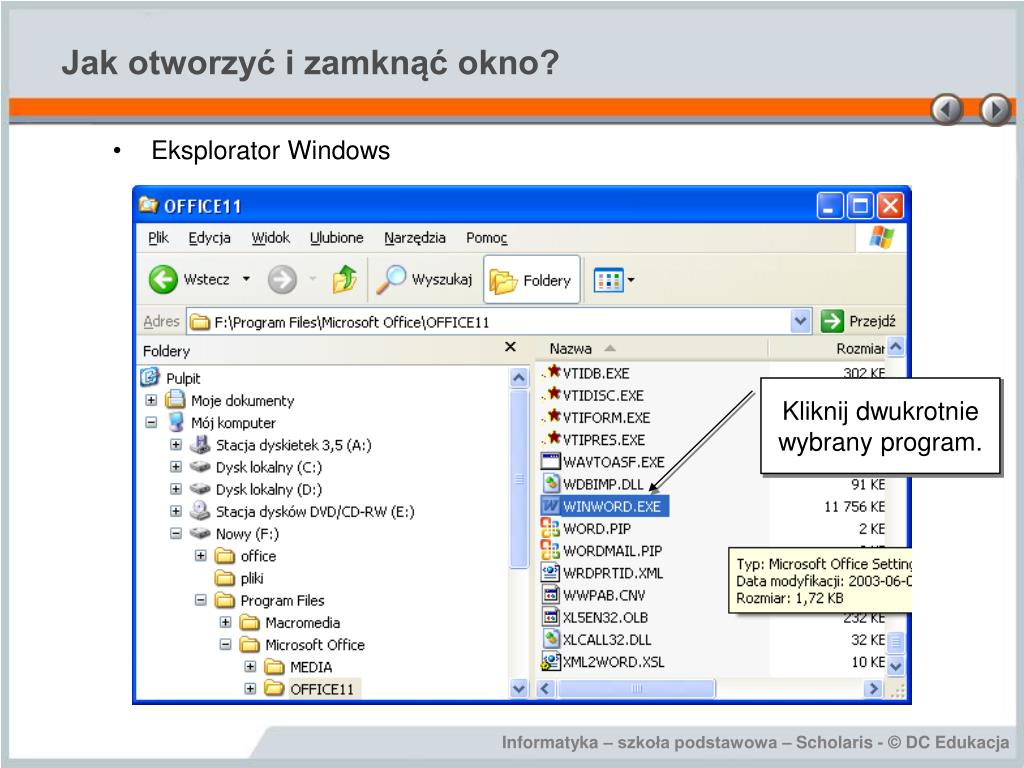Select the WINWORD.EXE Word icon

click(551, 506)
